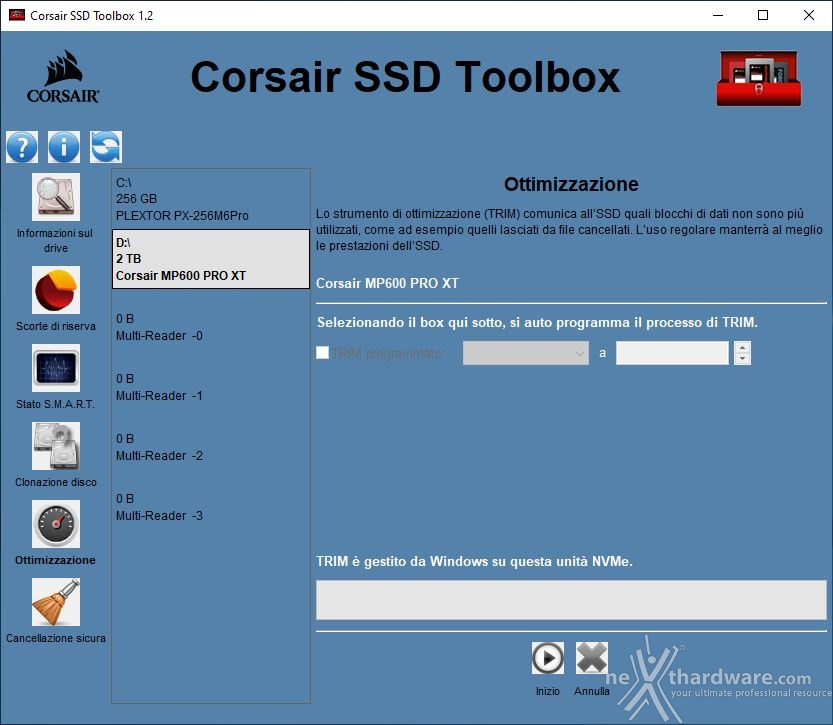Click the Corsair MP600 PRO XT heading
Image resolution: width=833 pixels, height=725 pixels.
(x=387, y=283)
